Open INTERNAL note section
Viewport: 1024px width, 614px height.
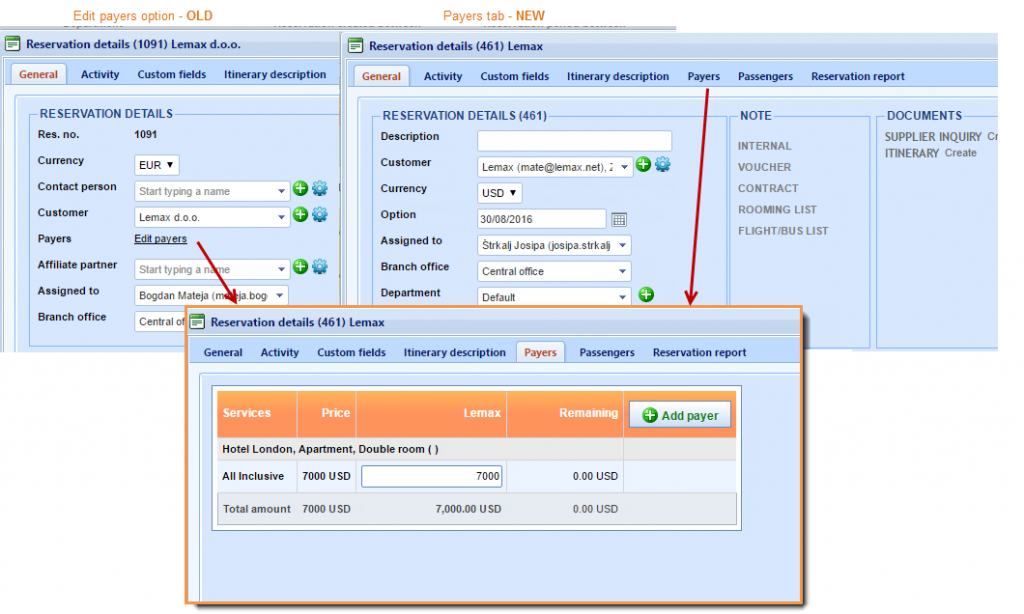click(764, 146)
